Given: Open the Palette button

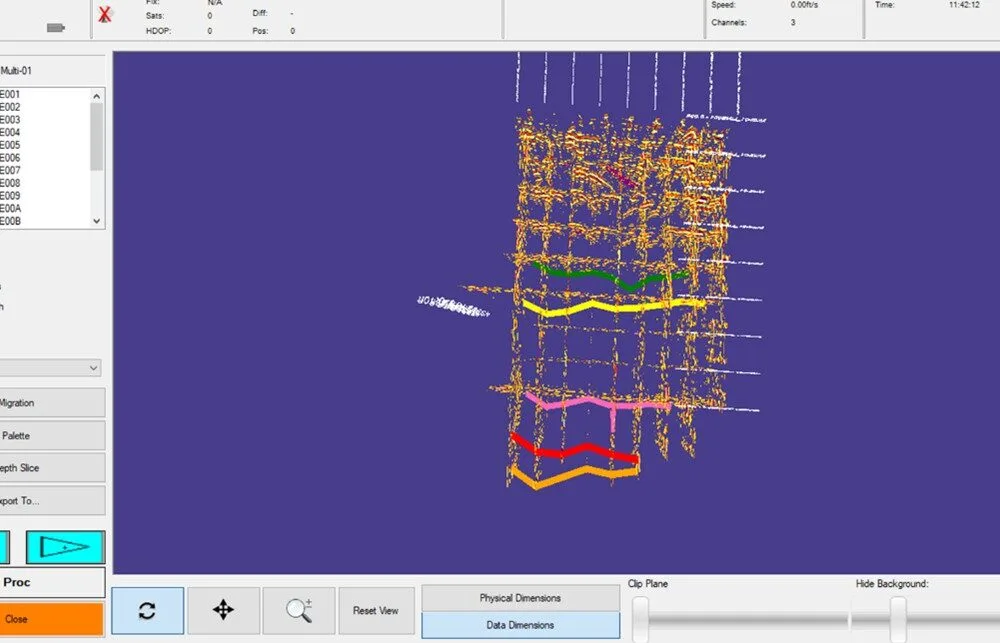Looking at the screenshot, I should click(x=52, y=436).
